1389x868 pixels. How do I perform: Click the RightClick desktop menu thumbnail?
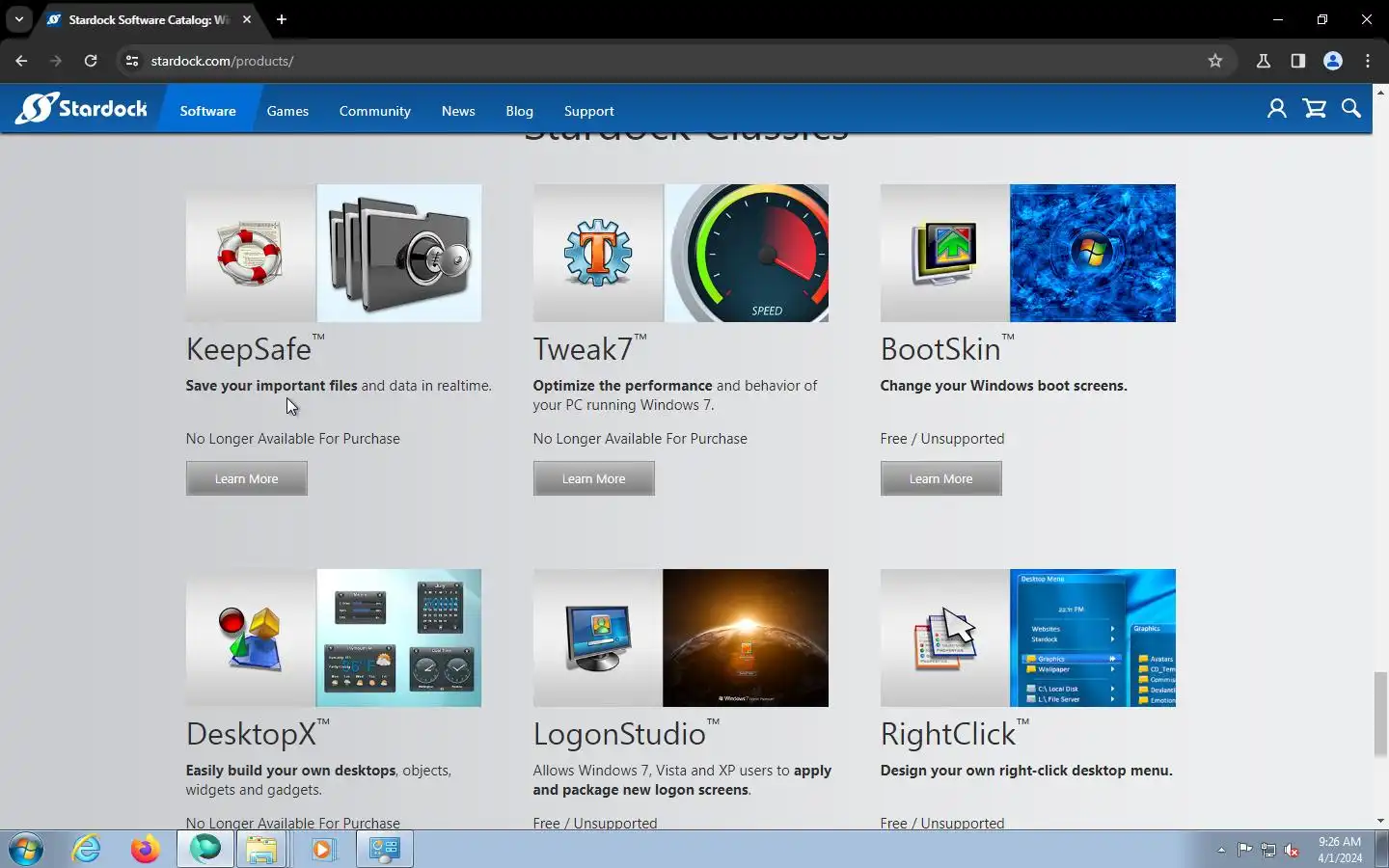pos(1093,637)
